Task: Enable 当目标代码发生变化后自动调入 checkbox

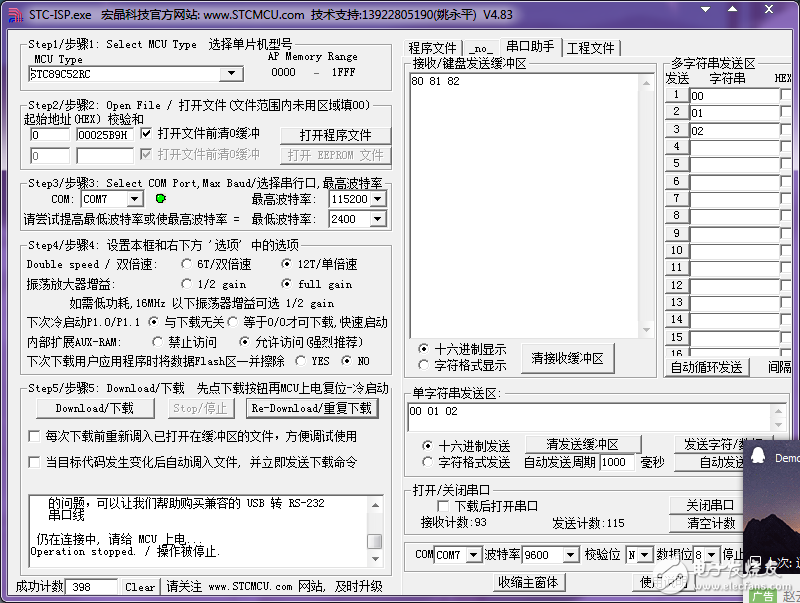Action: [x=34, y=462]
